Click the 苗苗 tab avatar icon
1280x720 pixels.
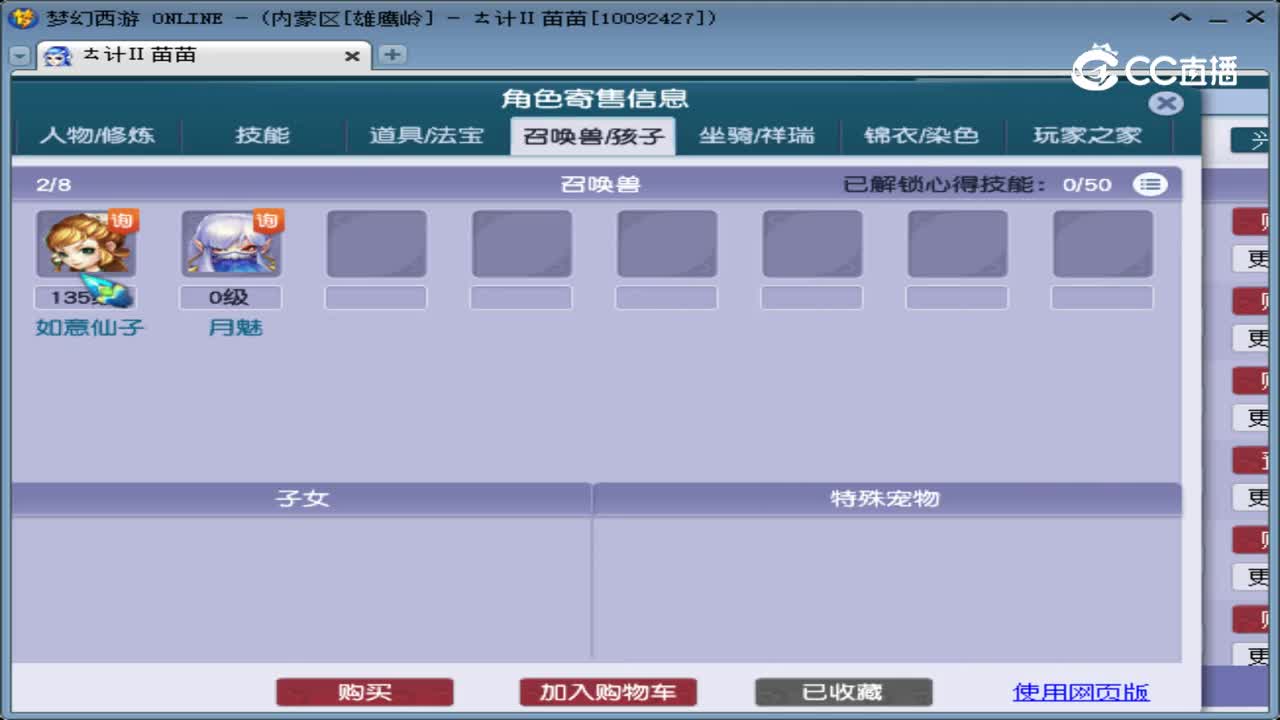pyautogui.click(x=58, y=56)
